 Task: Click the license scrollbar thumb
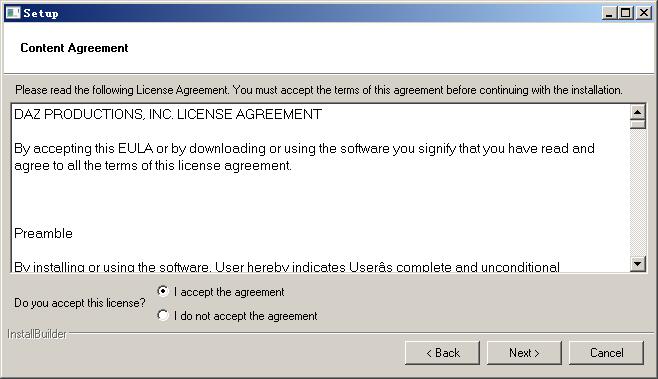tap(637, 125)
